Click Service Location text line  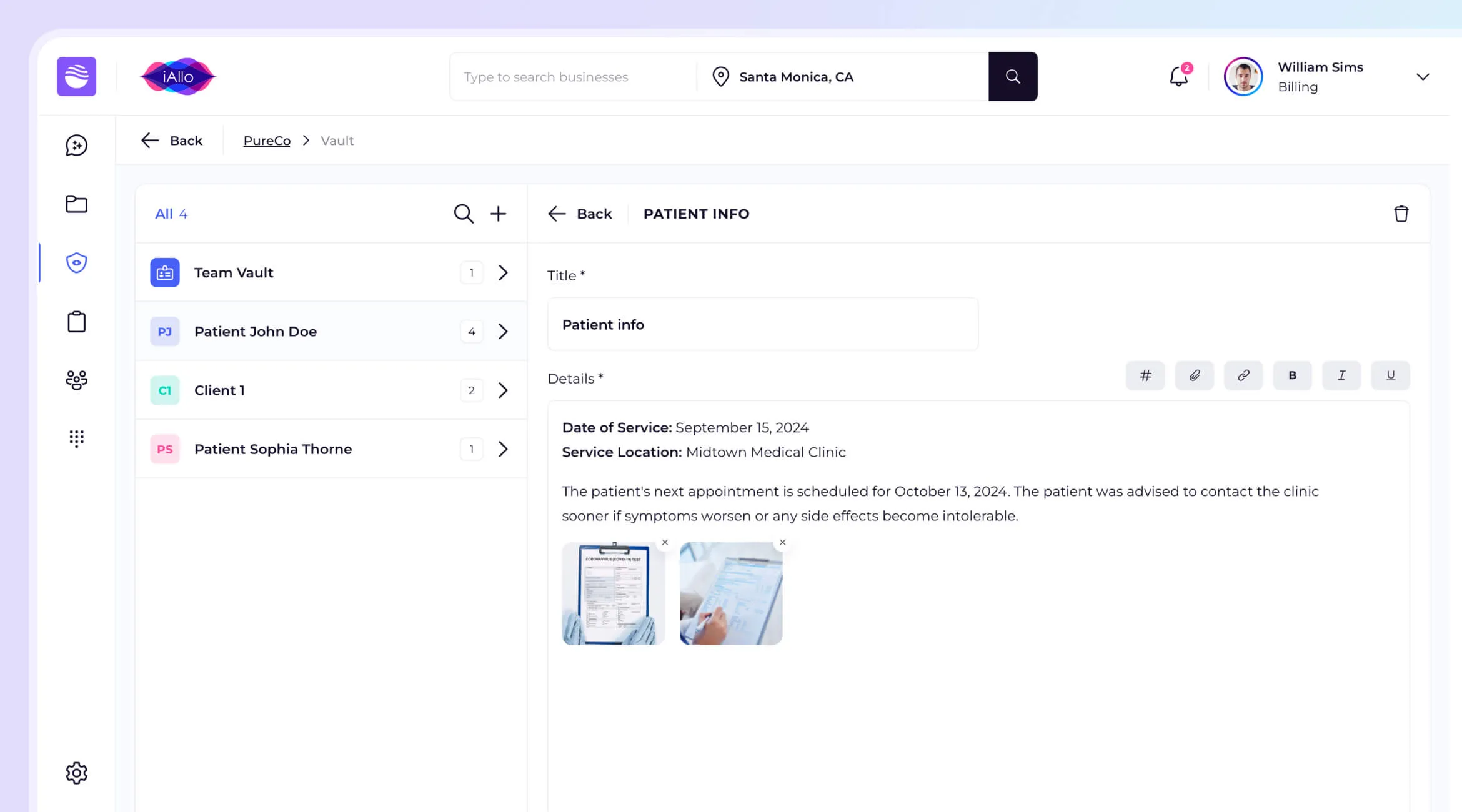tap(704, 452)
